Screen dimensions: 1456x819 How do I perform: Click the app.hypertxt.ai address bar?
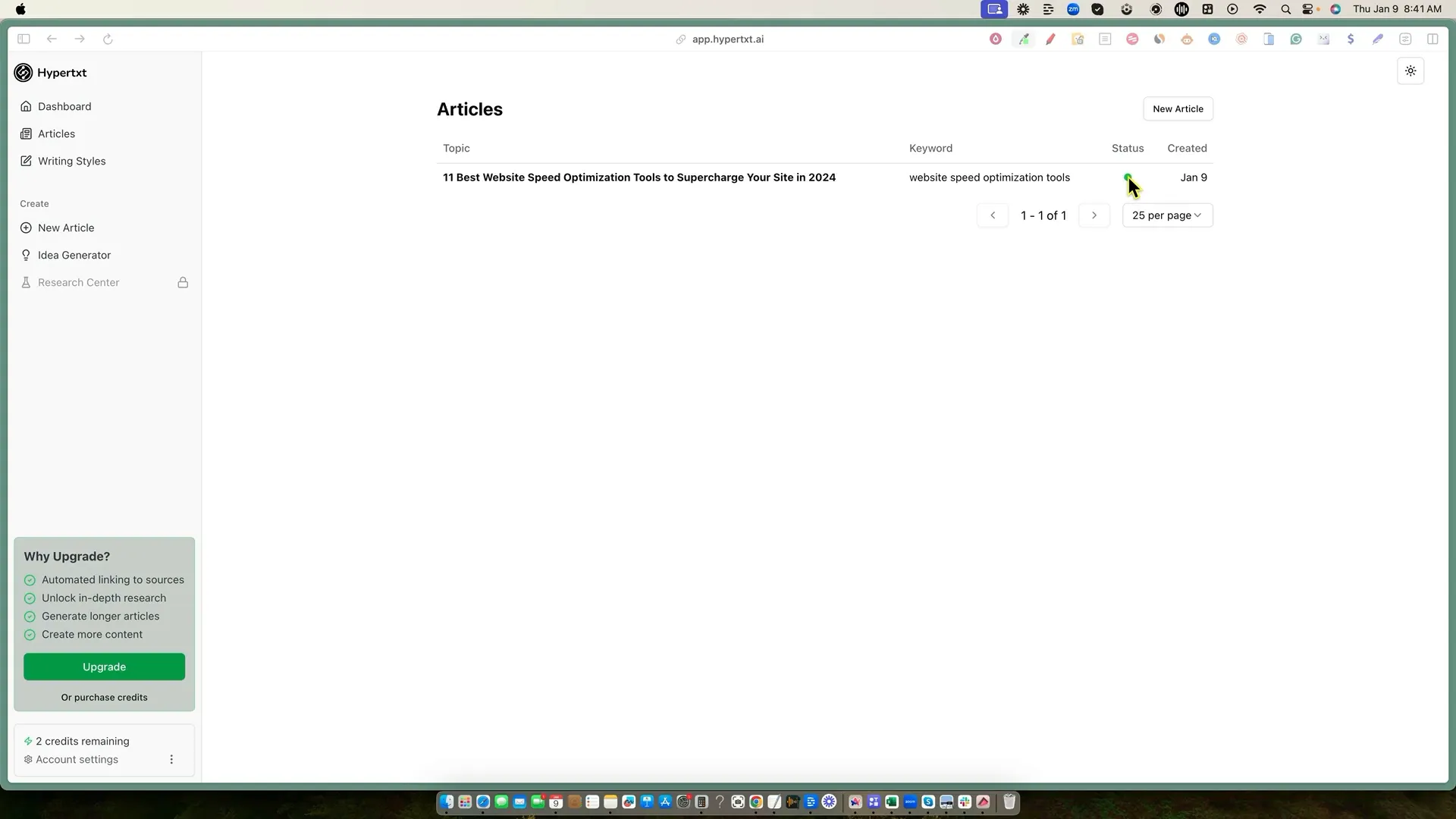[726, 39]
